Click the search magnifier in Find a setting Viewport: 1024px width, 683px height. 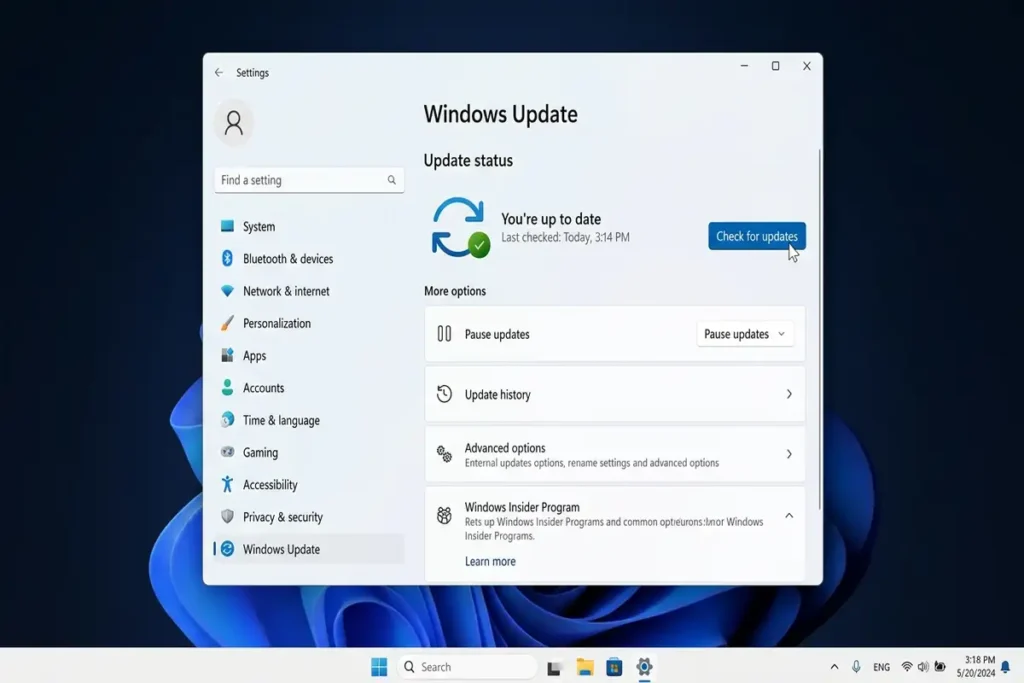click(391, 180)
